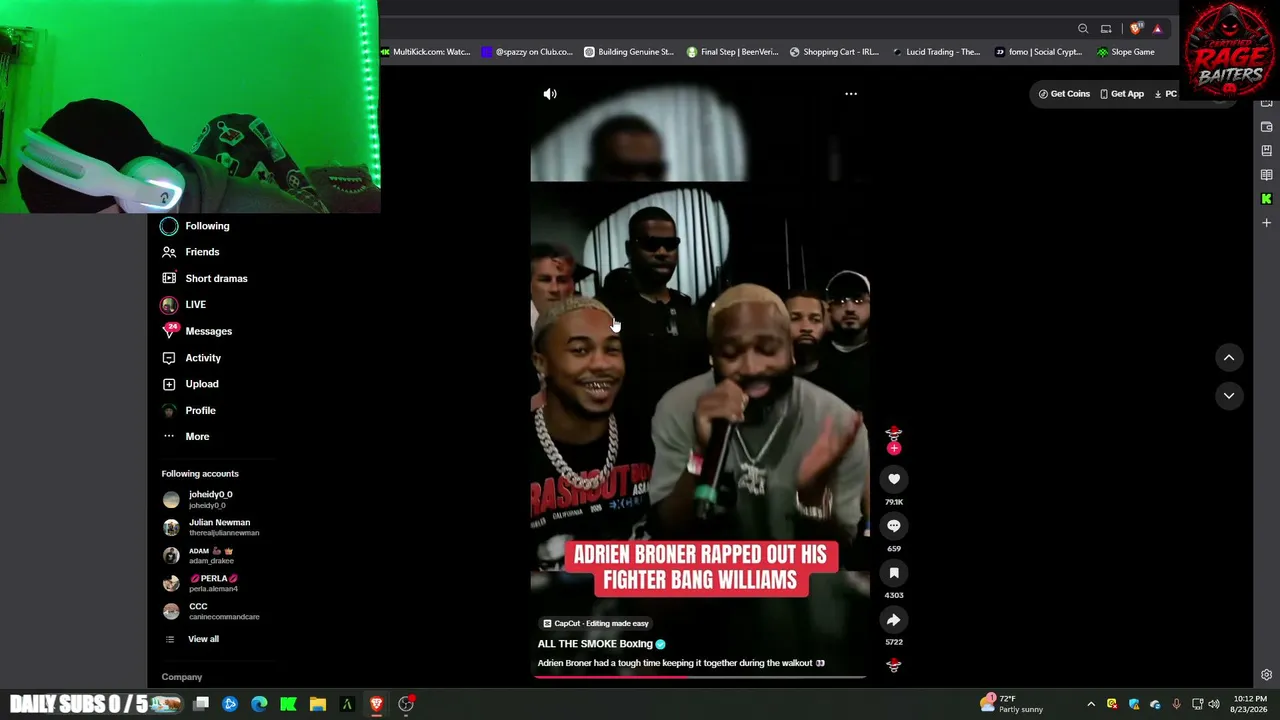Image resolution: width=1280 pixels, height=720 pixels.
Task: Switch to Brave browser on taskbar
Action: coord(376,704)
